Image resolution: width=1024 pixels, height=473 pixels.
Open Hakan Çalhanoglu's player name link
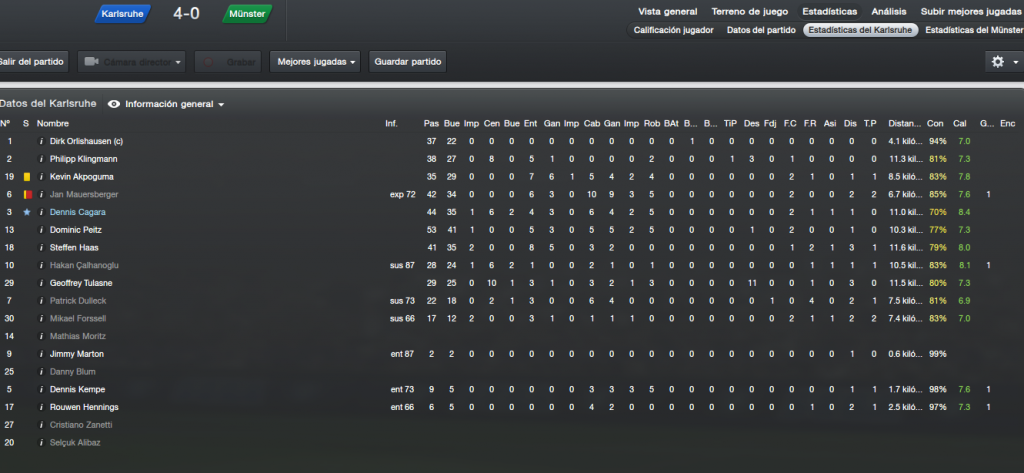[x=84, y=265]
